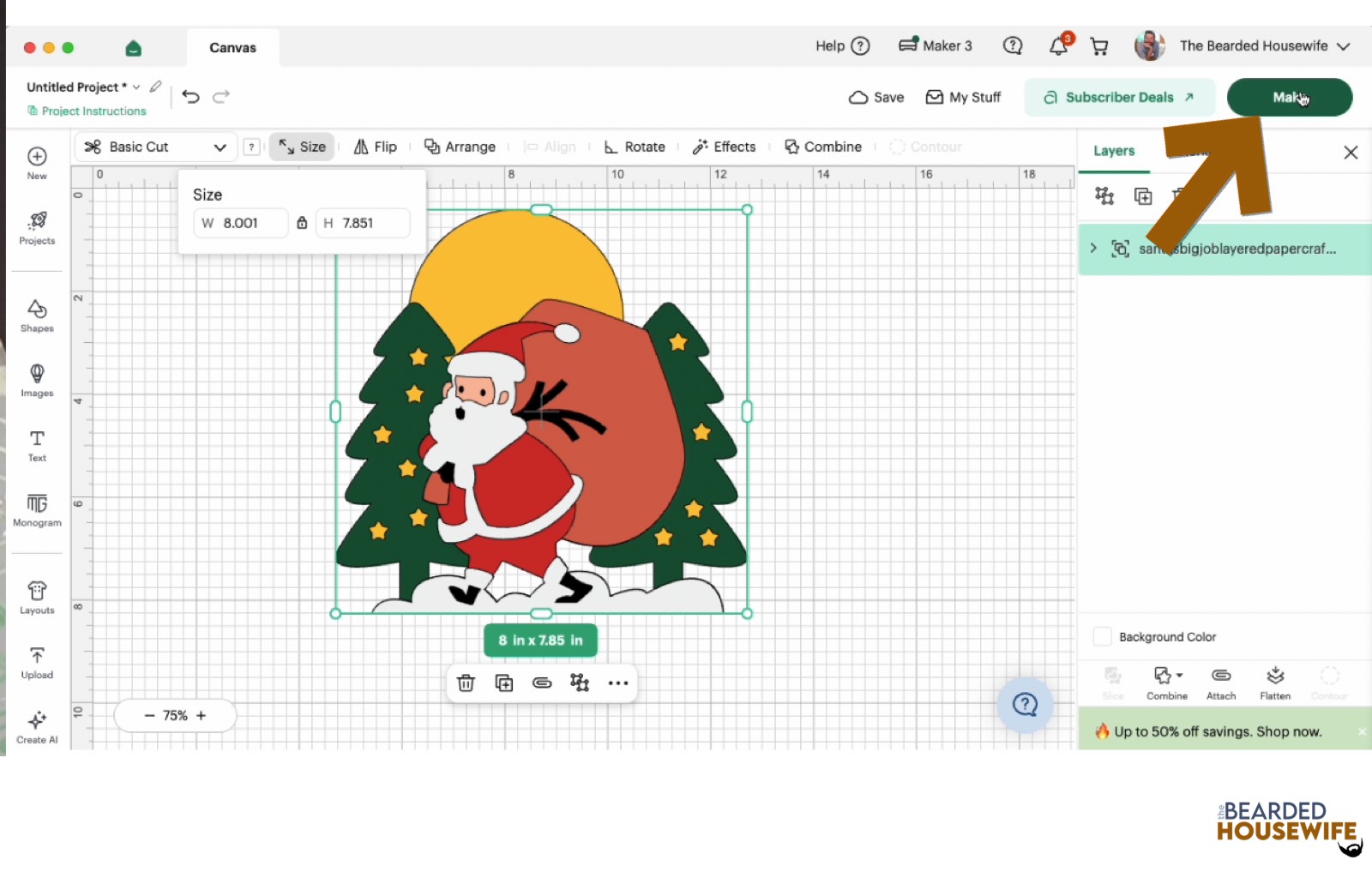Click Attach in Layers panel
Viewport: 1372px width, 872px height.
pyautogui.click(x=1221, y=683)
